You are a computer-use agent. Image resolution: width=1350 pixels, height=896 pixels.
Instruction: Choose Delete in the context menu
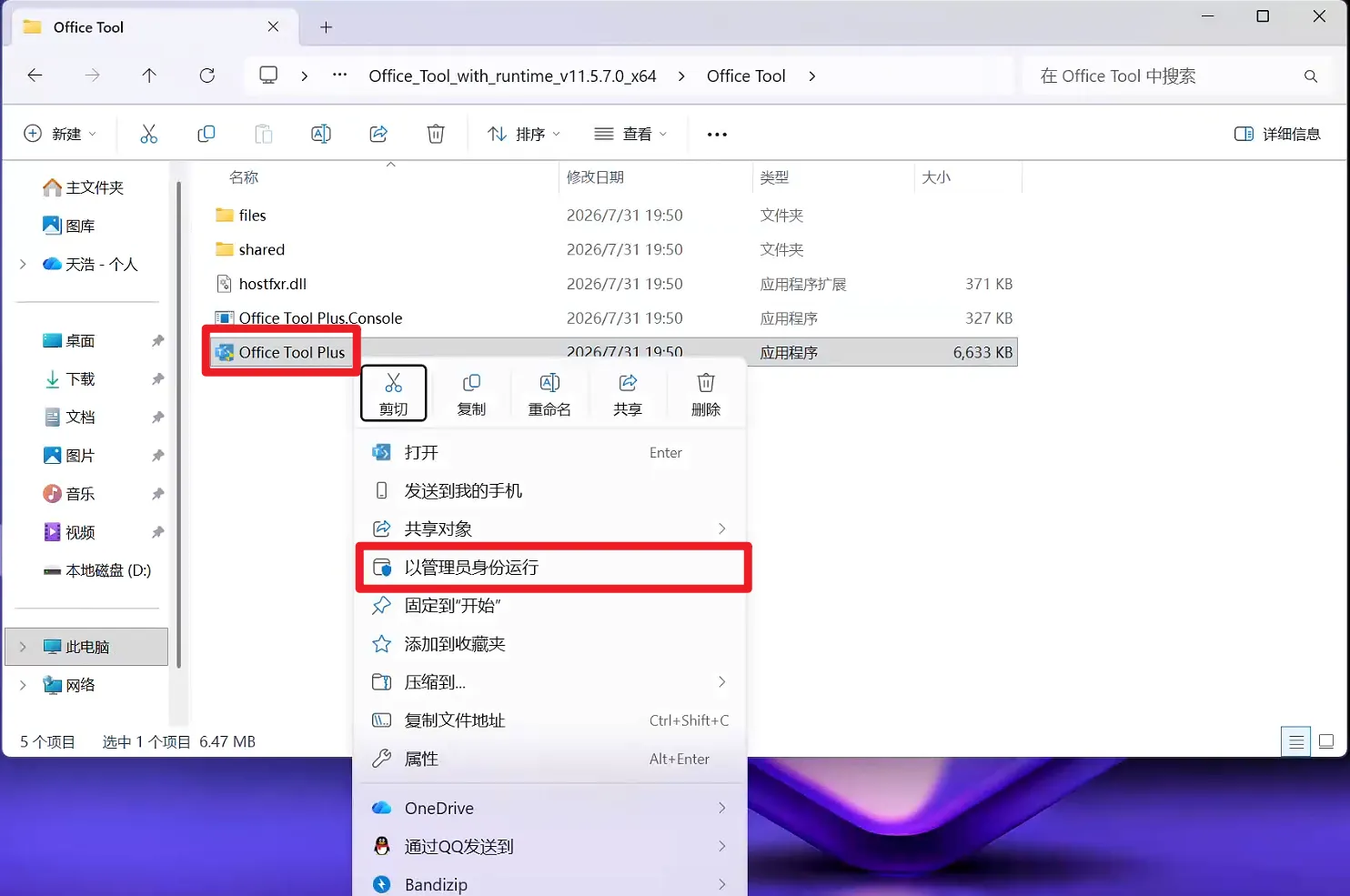tap(706, 393)
